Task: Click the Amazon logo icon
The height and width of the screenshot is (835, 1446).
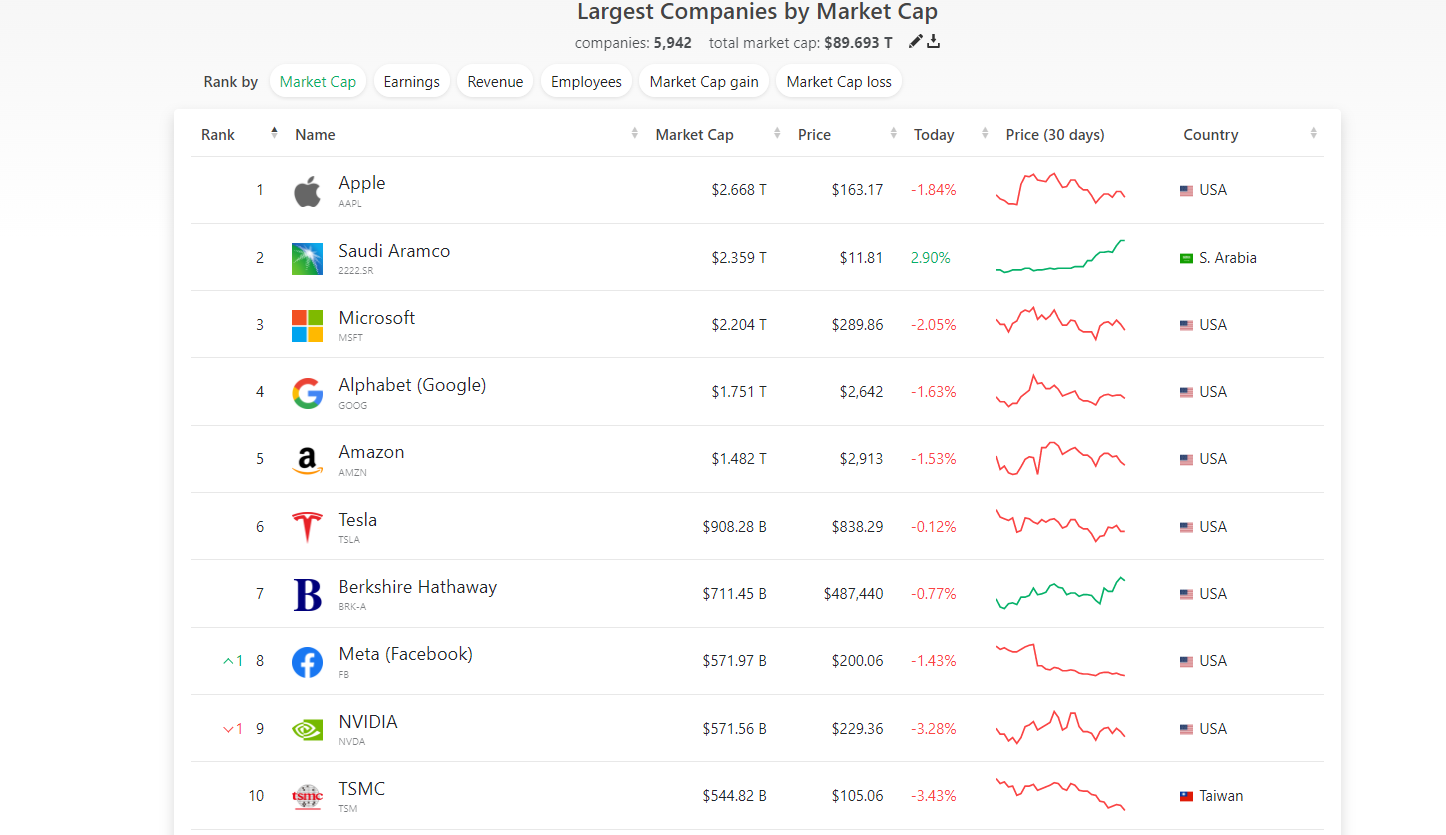Action: pos(307,460)
